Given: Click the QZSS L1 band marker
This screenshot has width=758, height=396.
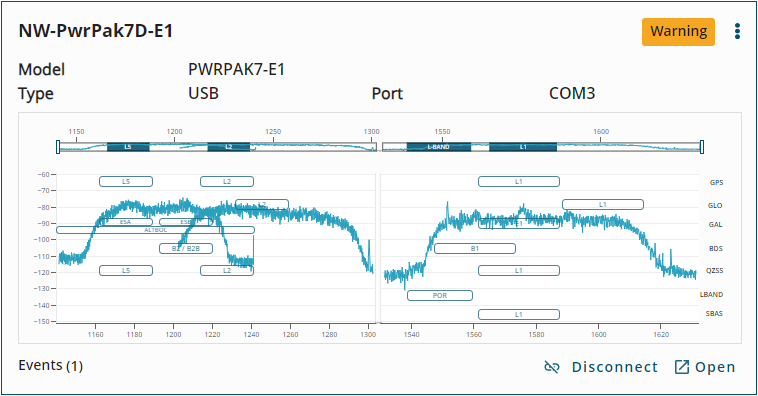Looking at the screenshot, I should pyautogui.click(x=519, y=271).
